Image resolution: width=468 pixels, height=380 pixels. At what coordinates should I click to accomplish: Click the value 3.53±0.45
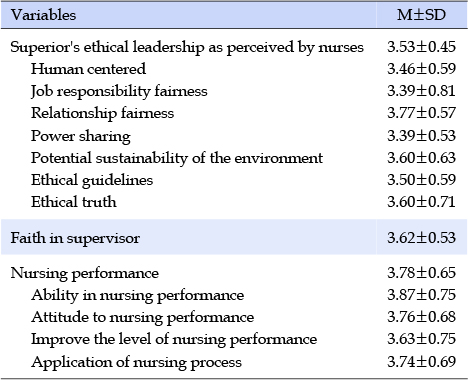pyautogui.click(x=421, y=47)
